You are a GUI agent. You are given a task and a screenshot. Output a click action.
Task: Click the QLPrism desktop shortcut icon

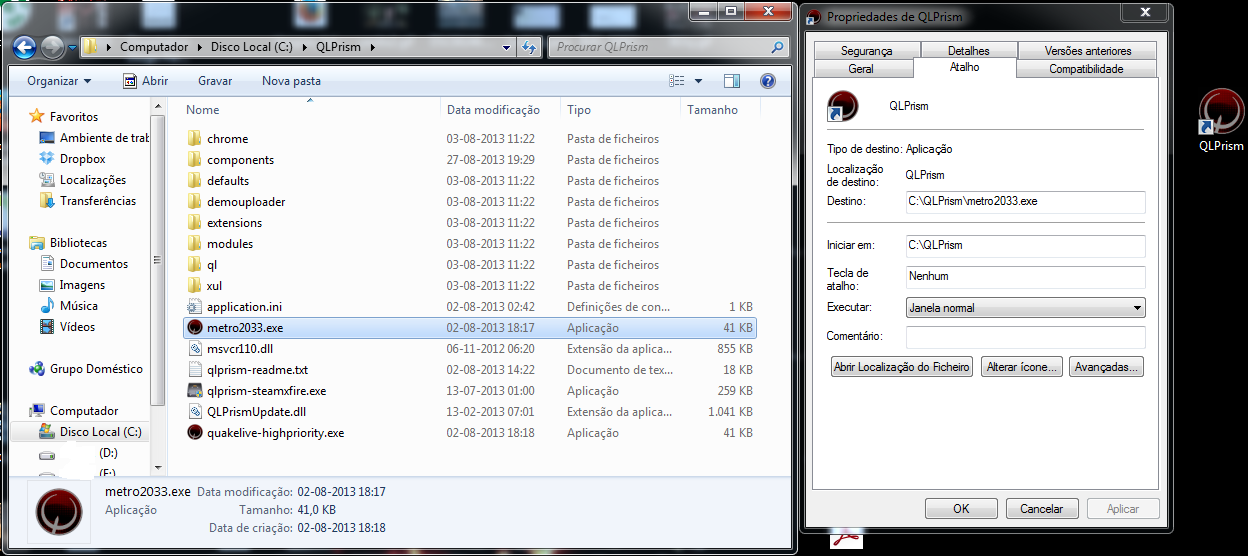[1220, 113]
